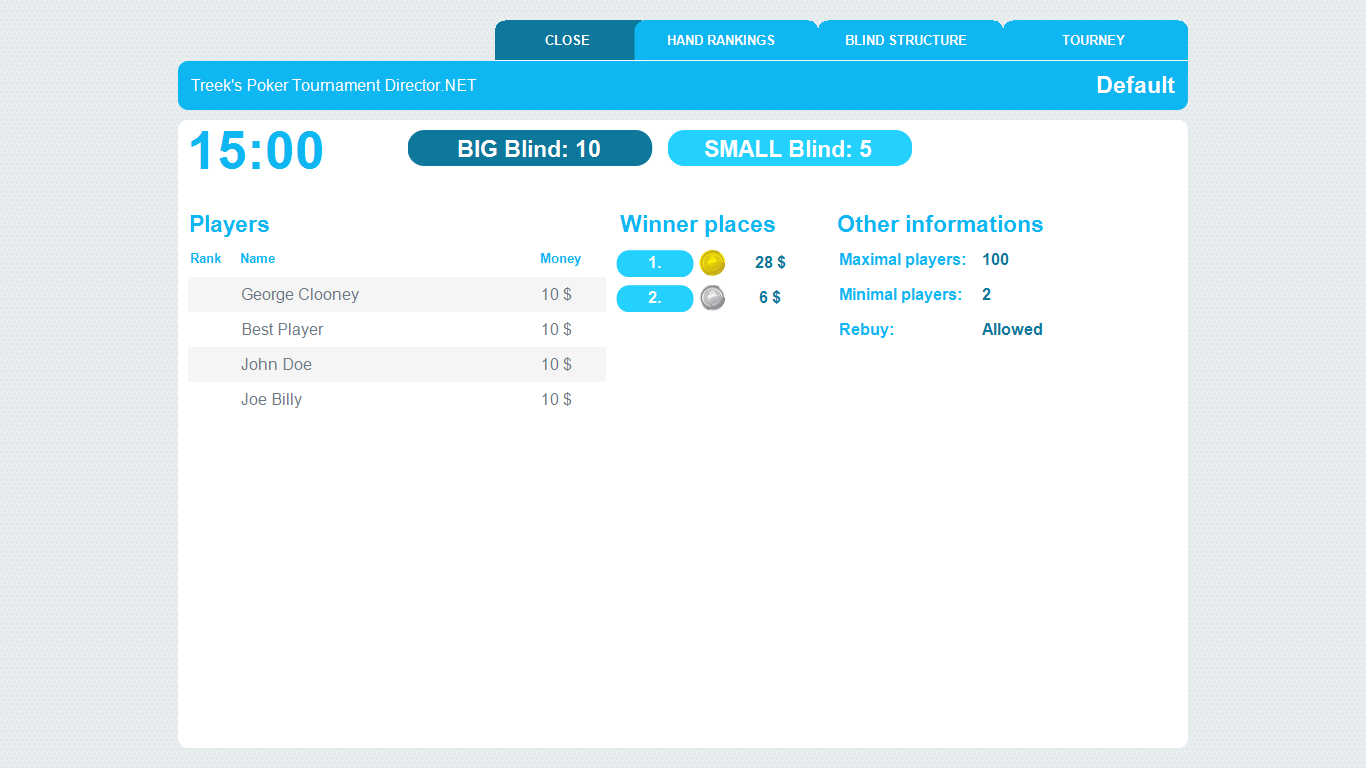Click George Clooney's 10 $ money value

[556, 294]
